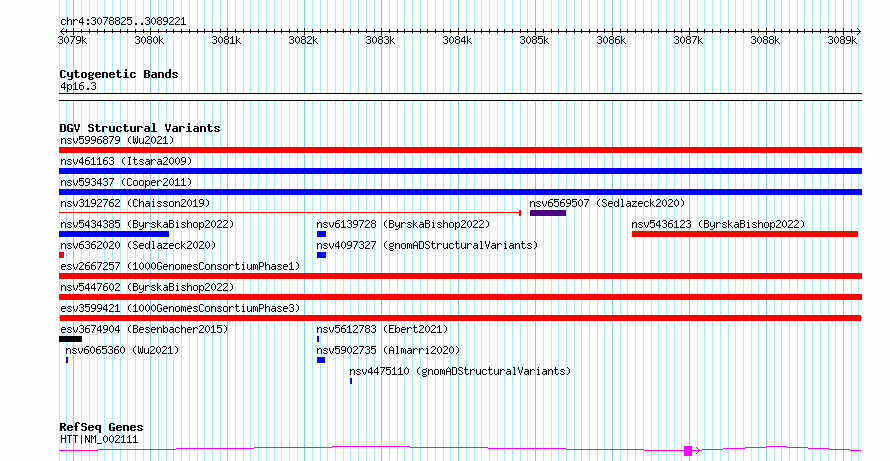
Task: Open variant nsv5434385 (ByrskaBishop2022) label
Action: (147, 224)
